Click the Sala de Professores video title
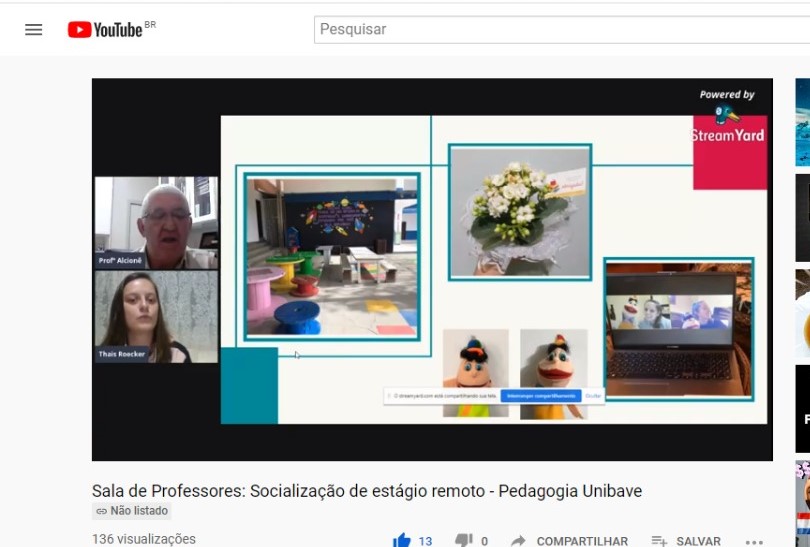This screenshot has width=810, height=547. [366, 491]
